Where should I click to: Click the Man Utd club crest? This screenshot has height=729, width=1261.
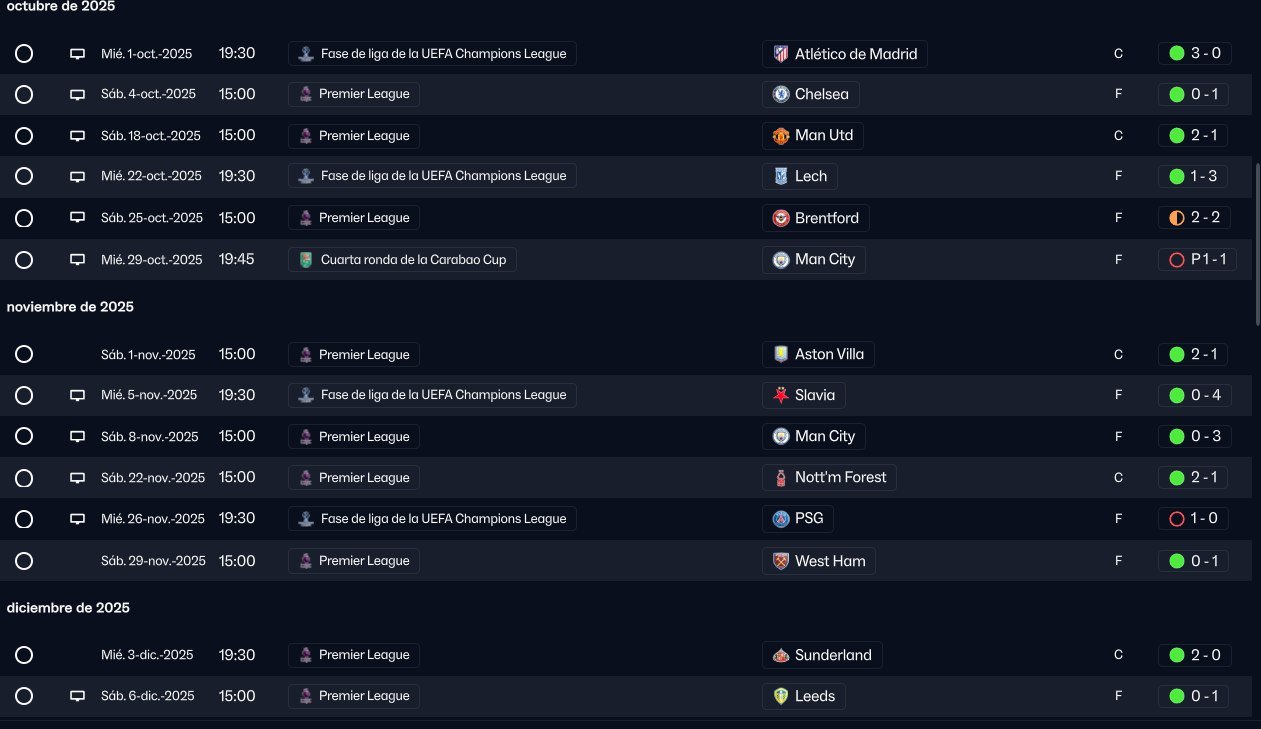click(780, 136)
